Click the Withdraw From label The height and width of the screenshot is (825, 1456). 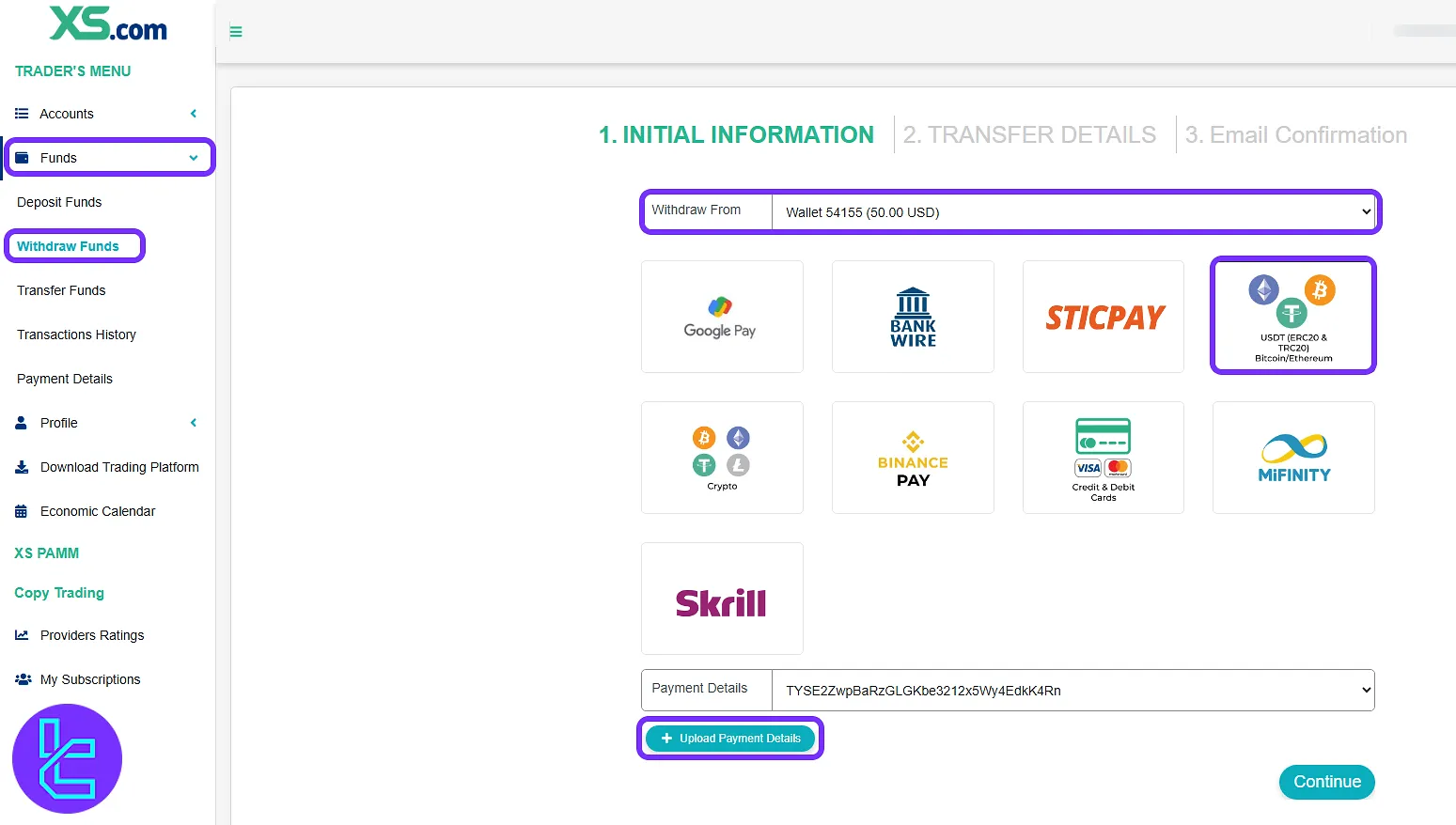point(697,210)
